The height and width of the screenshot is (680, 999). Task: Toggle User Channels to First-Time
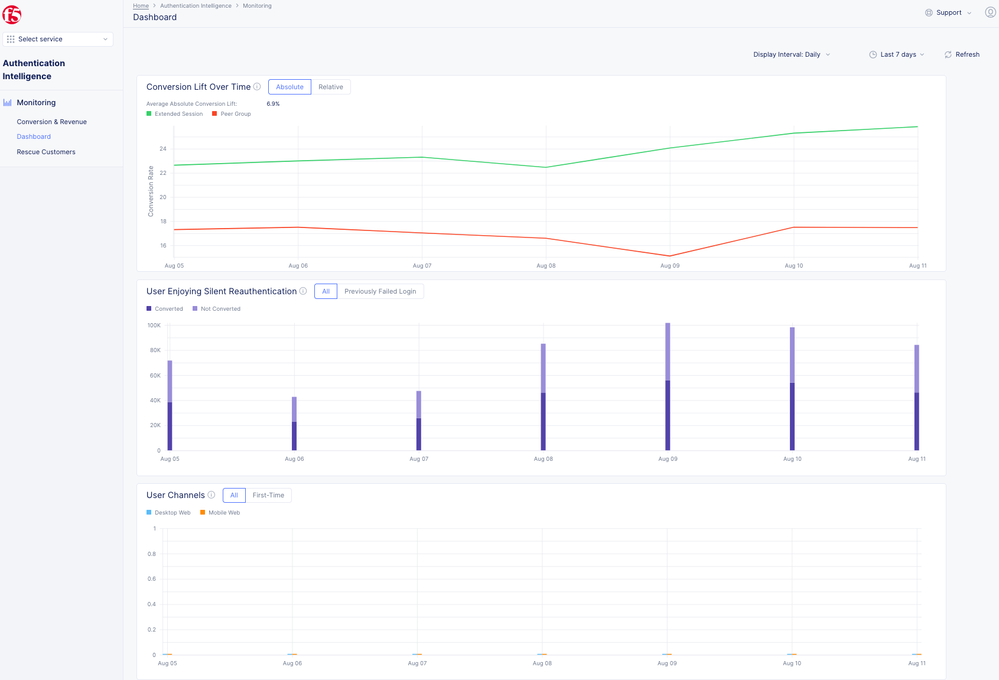(x=268, y=495)
